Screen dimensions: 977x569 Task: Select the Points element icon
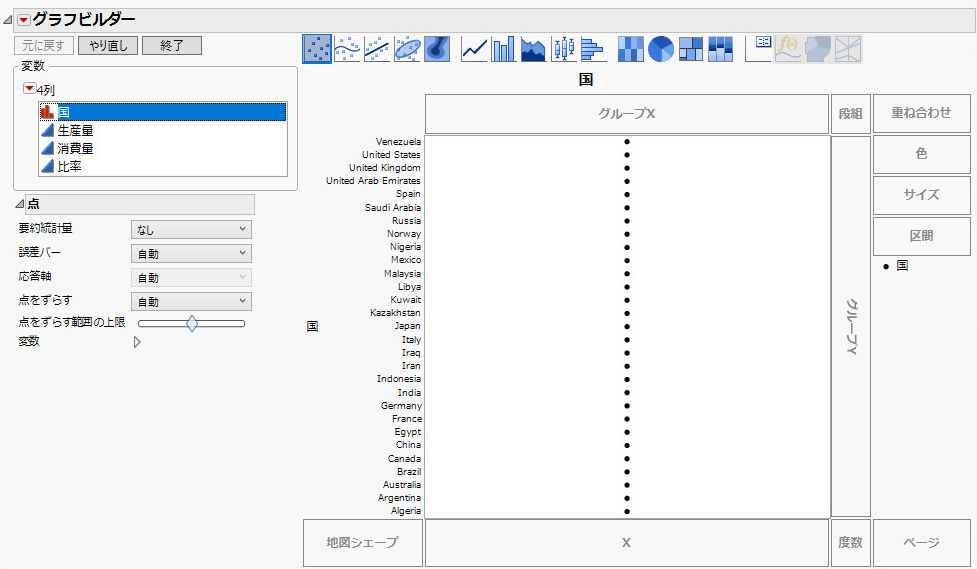click(x=317, y=48)
